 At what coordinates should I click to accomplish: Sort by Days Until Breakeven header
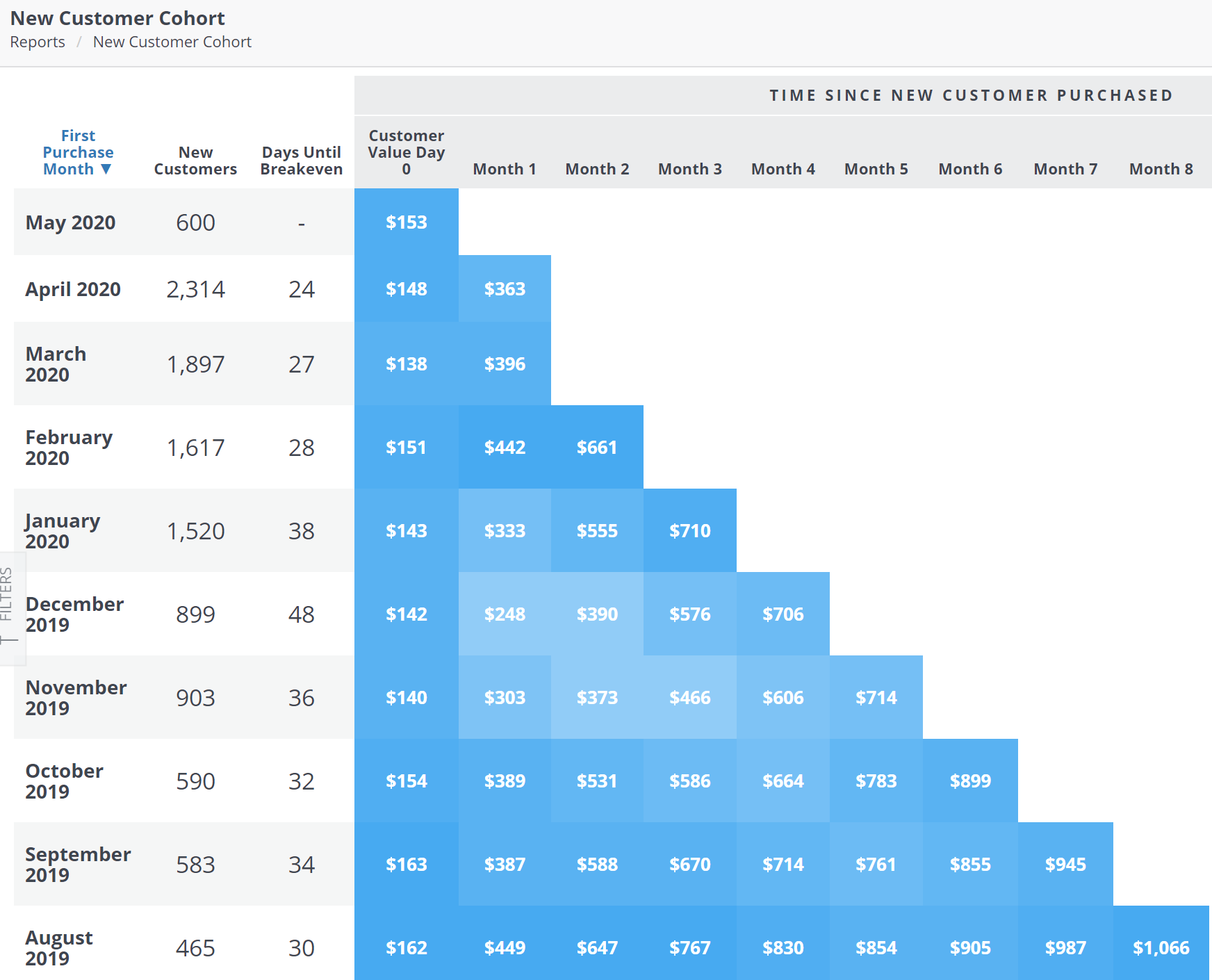tap(301, 161)
